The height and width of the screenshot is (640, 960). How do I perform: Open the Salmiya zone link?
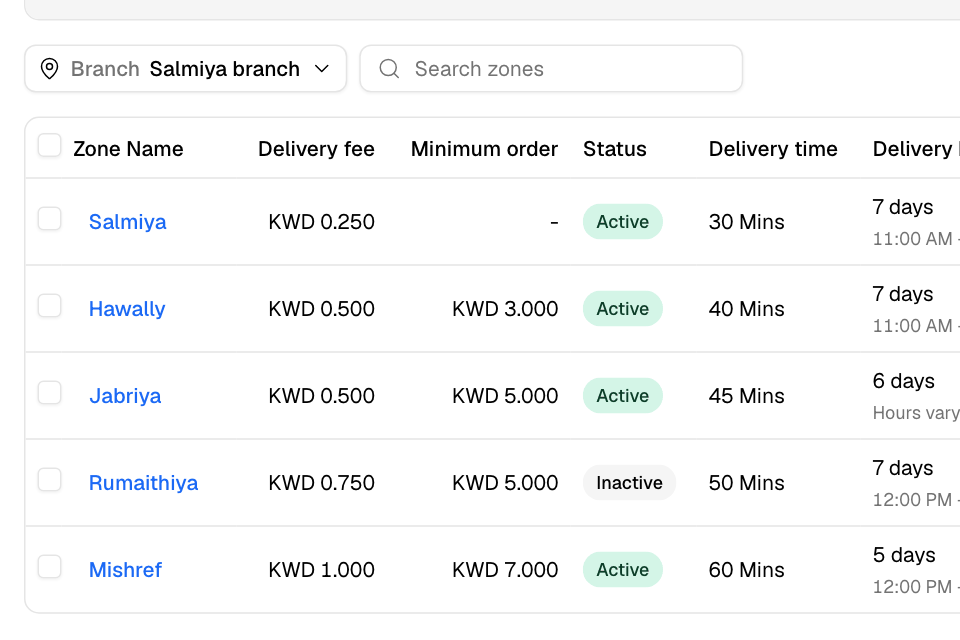coord(127,222)
